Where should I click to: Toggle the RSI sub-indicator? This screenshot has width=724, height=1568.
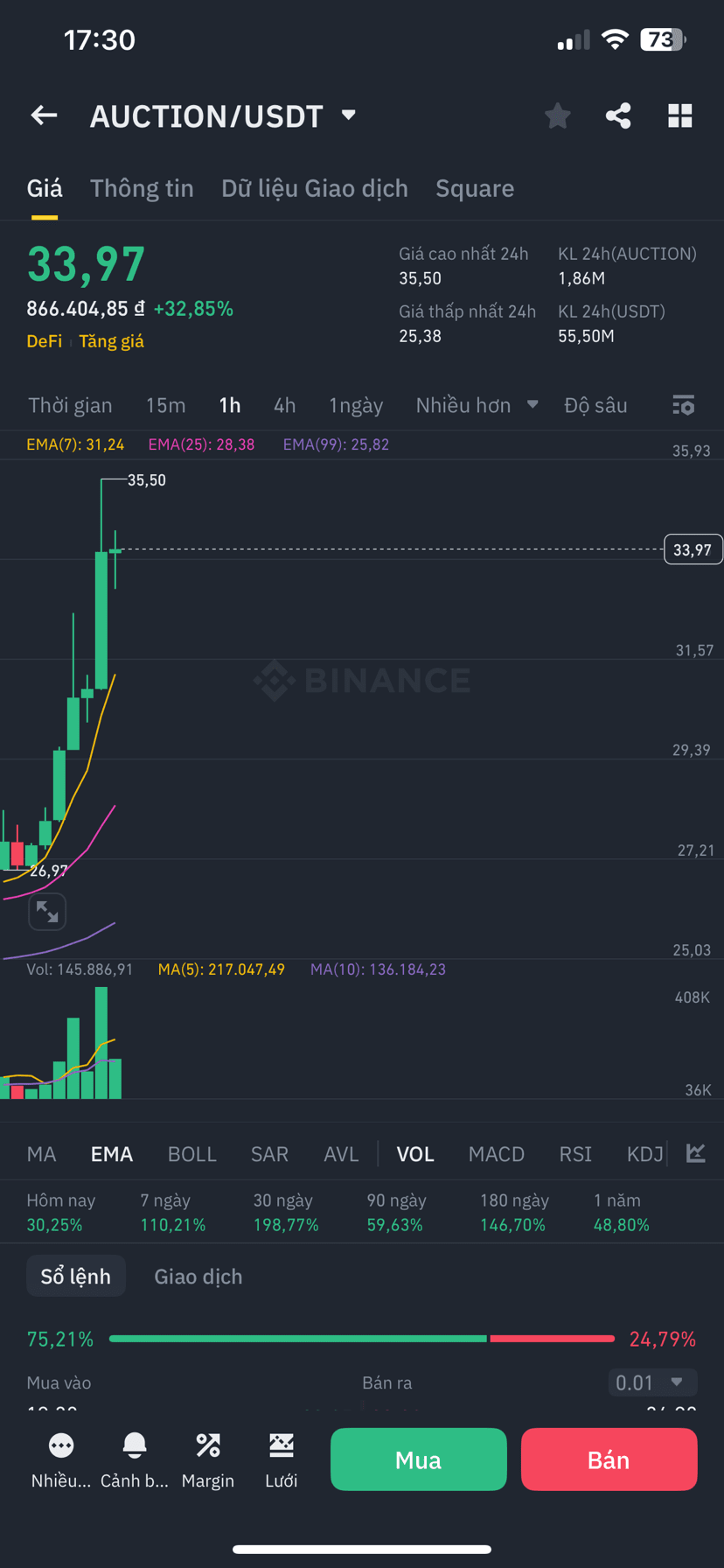coord(575,1154)
